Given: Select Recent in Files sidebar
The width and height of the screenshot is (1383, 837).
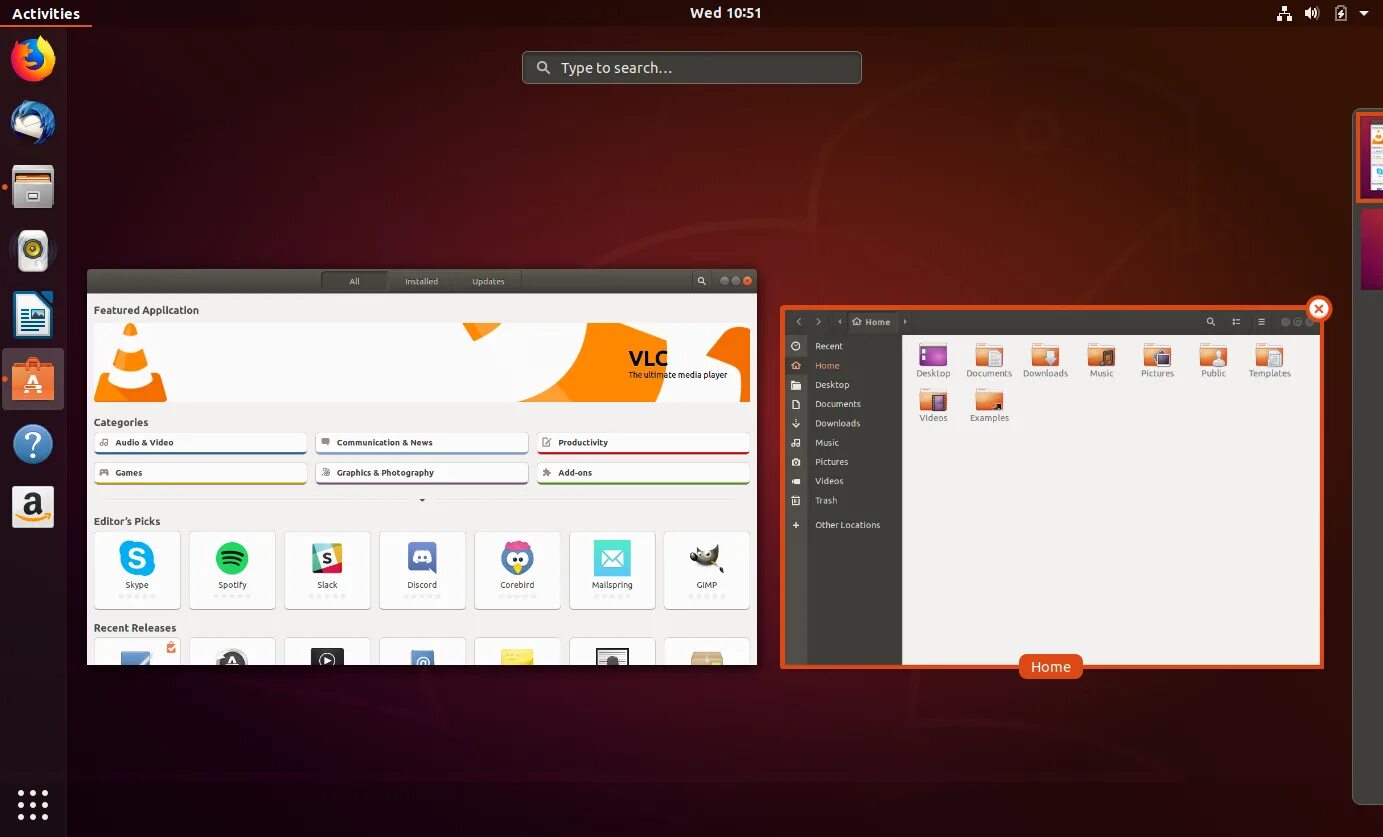Looking at the screenshot, I should coord(845,346).
